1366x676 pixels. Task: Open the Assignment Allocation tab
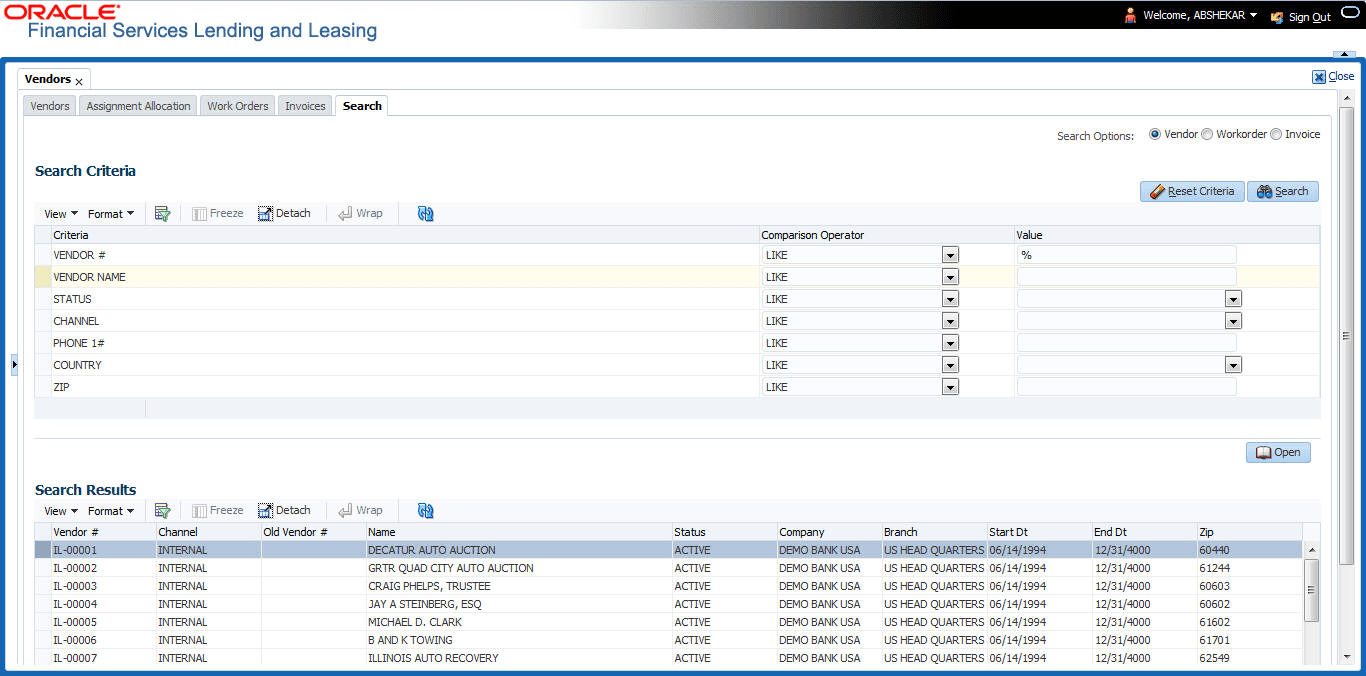(x=138, y=106)
